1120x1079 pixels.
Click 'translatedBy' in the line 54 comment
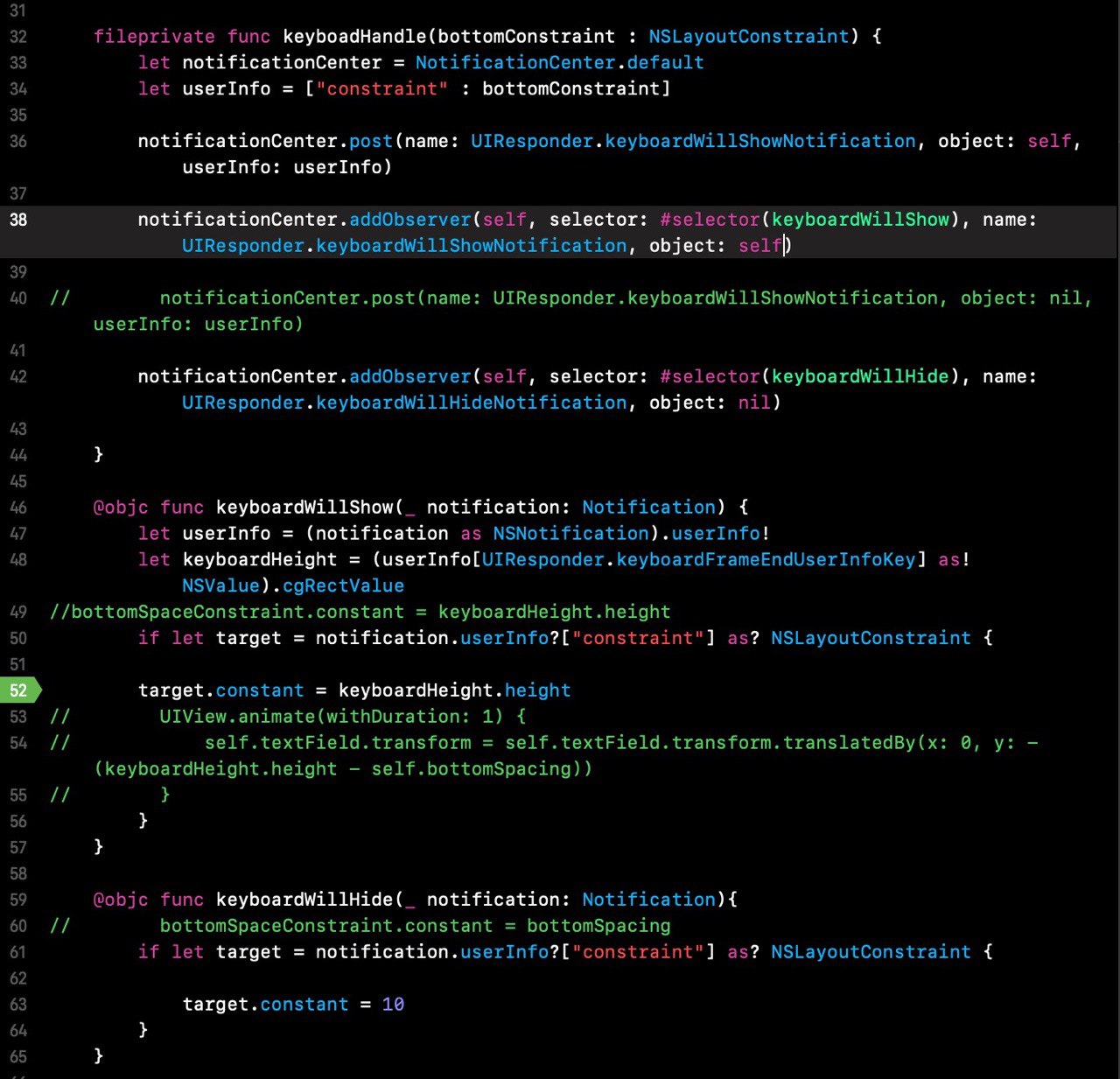click(x=849, y=743)
